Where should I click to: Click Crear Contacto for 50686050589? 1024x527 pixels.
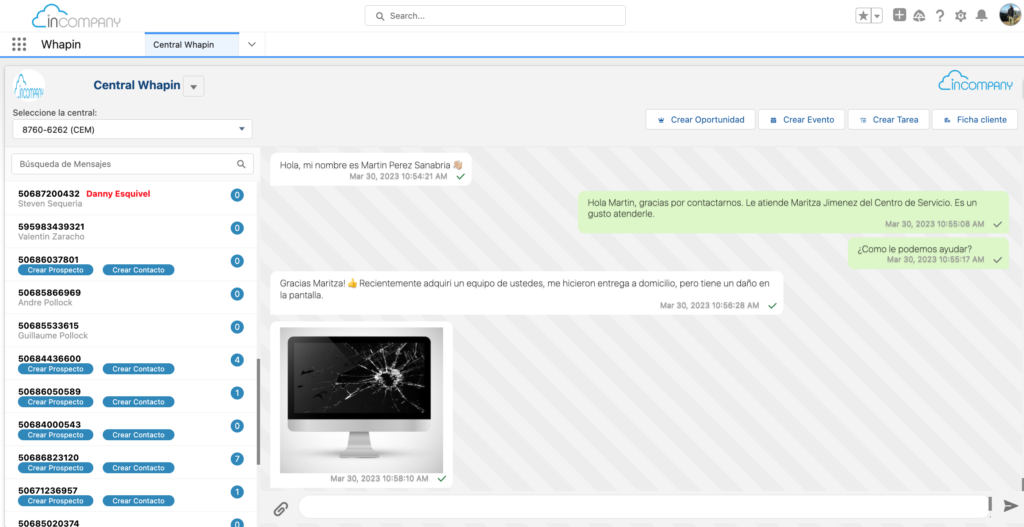point(138,402)
